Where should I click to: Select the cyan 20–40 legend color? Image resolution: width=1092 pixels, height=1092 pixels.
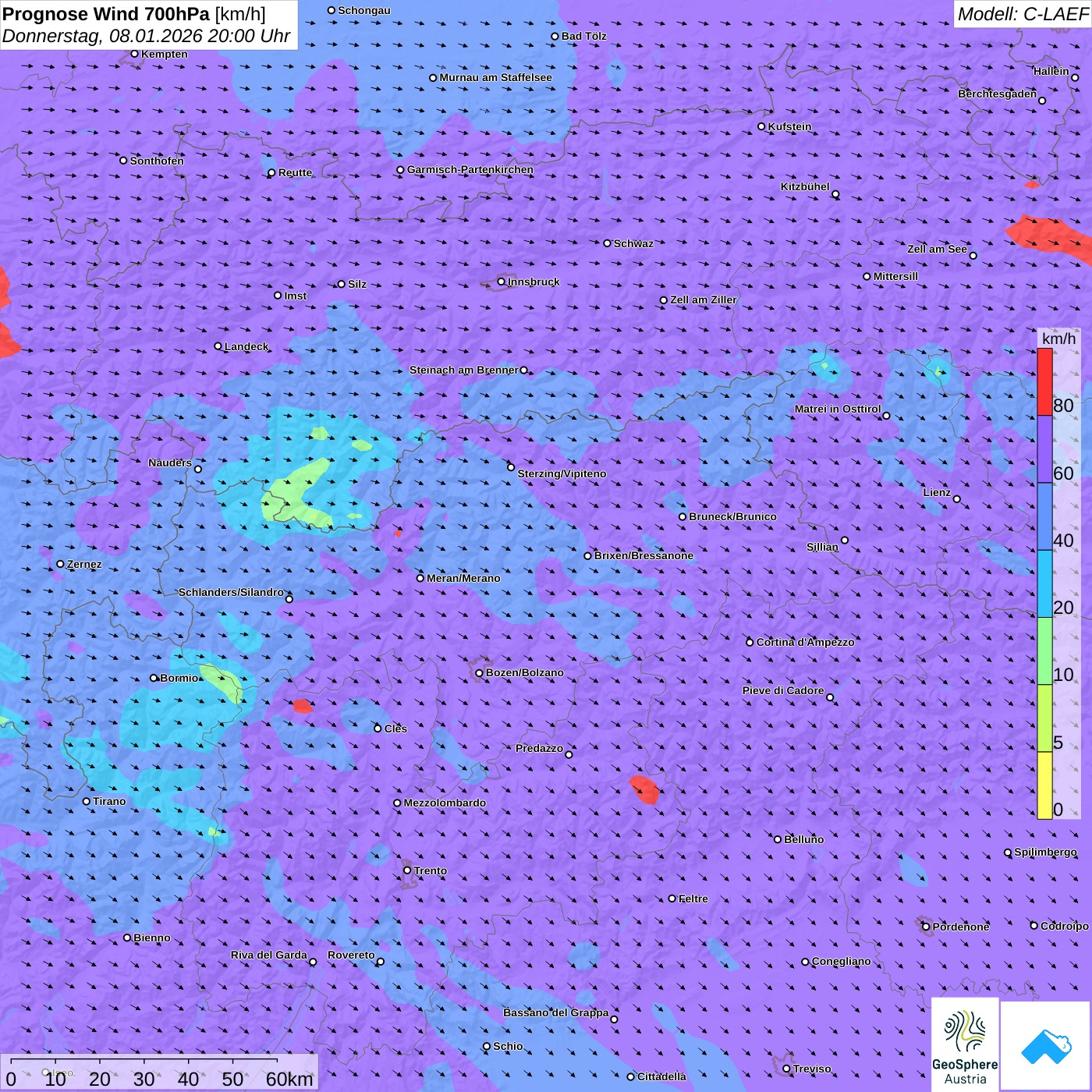point(1044,583)
